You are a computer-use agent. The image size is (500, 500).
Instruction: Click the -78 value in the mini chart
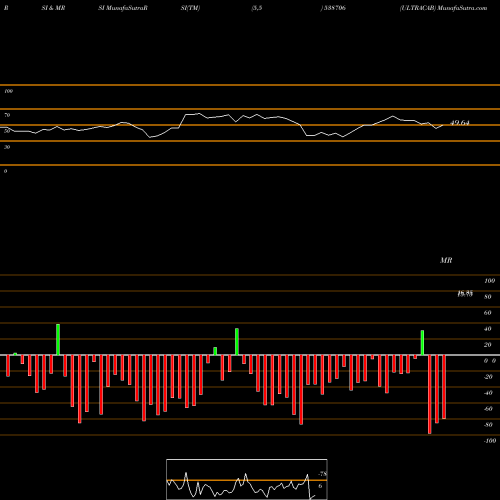[322, 474]
